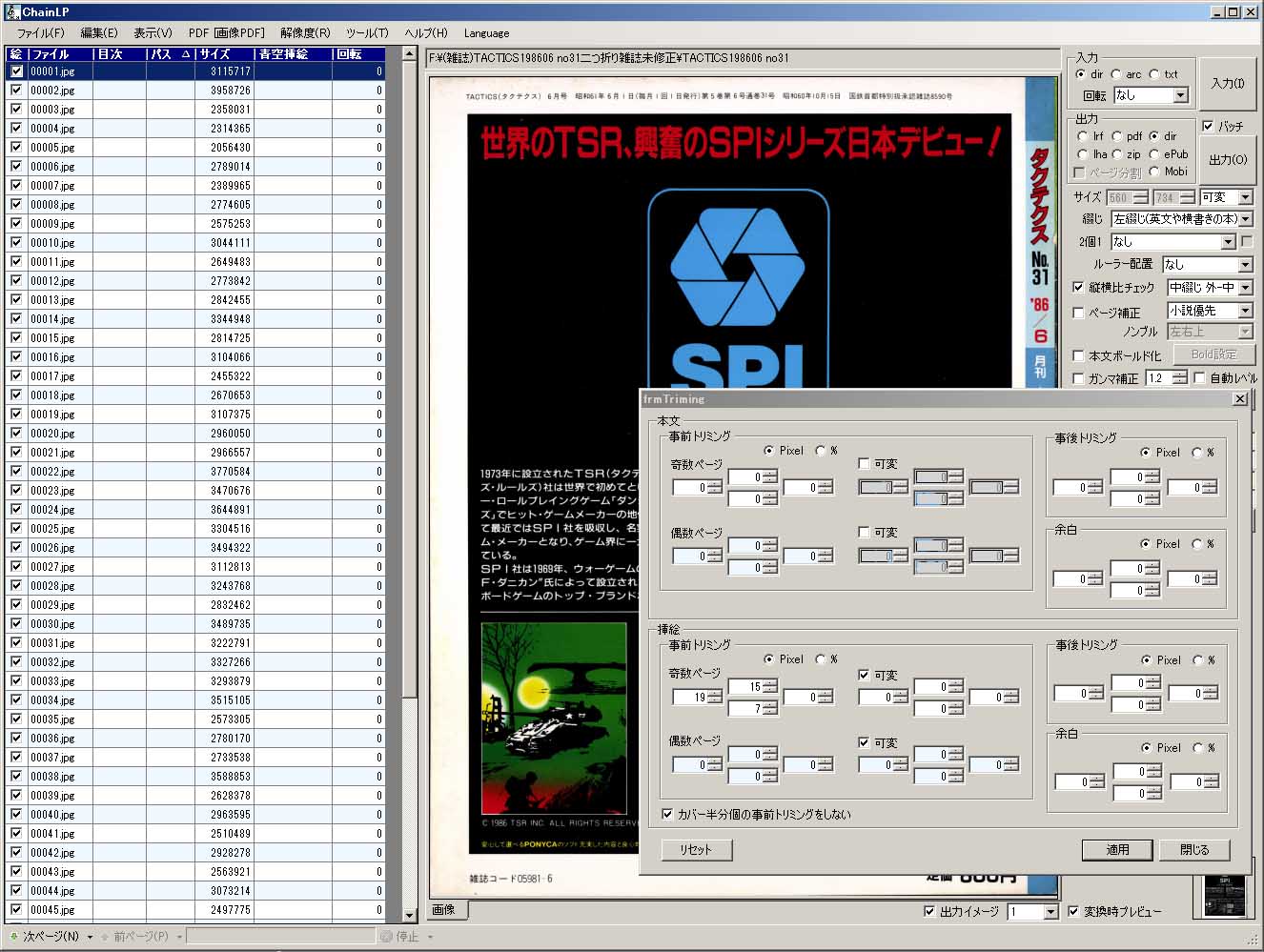Sort by the ファイル column header

(x=59, y=54)
